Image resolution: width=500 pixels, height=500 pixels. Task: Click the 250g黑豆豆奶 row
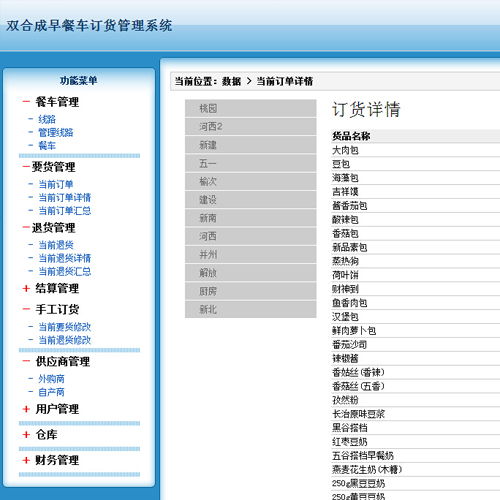point(416,483)
